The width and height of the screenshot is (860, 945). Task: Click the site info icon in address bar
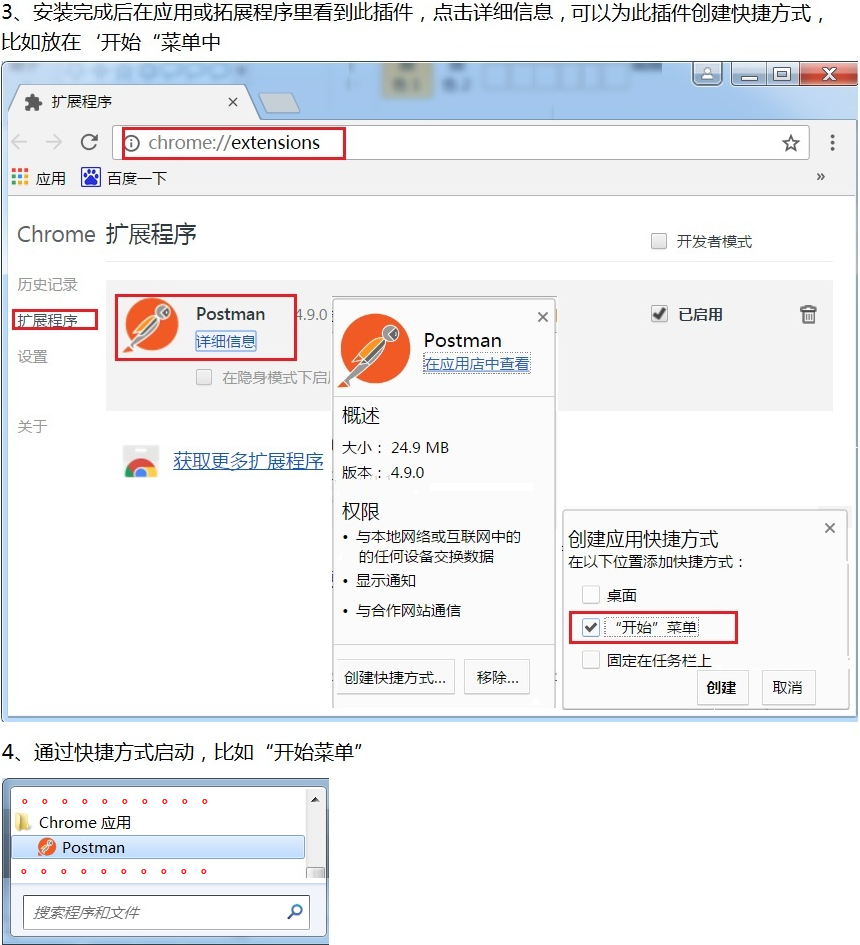coord(132,143)
